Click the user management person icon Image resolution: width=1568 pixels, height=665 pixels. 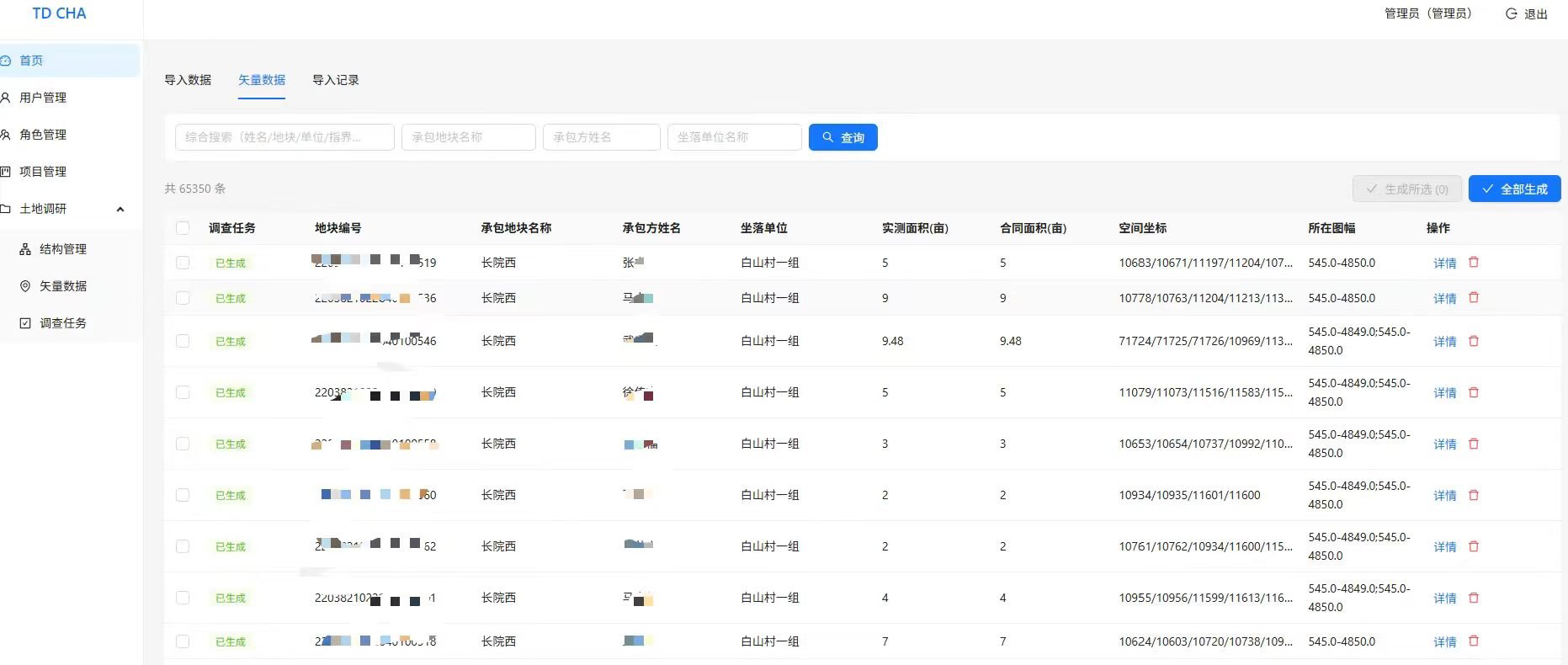coord(5,98)
